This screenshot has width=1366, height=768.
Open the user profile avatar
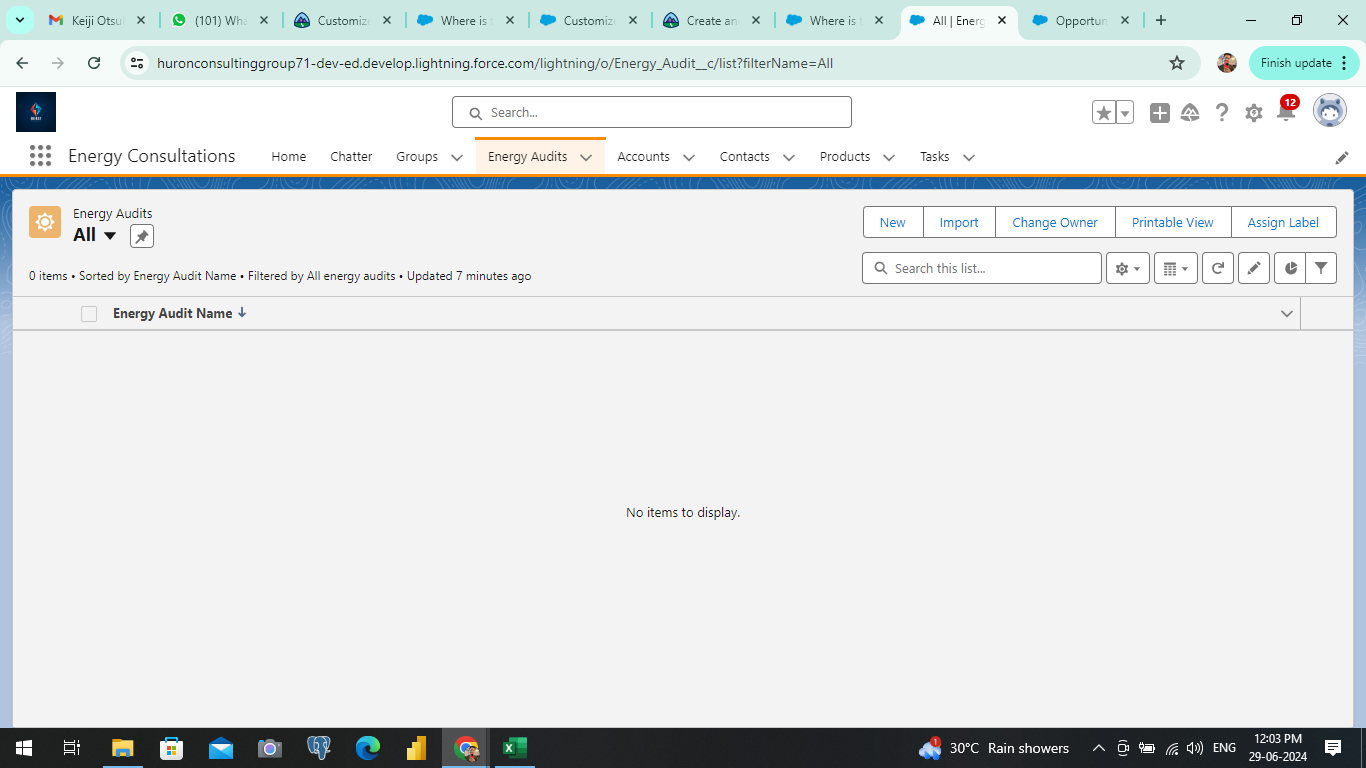pyautogui.click(x=1330, y=111)
